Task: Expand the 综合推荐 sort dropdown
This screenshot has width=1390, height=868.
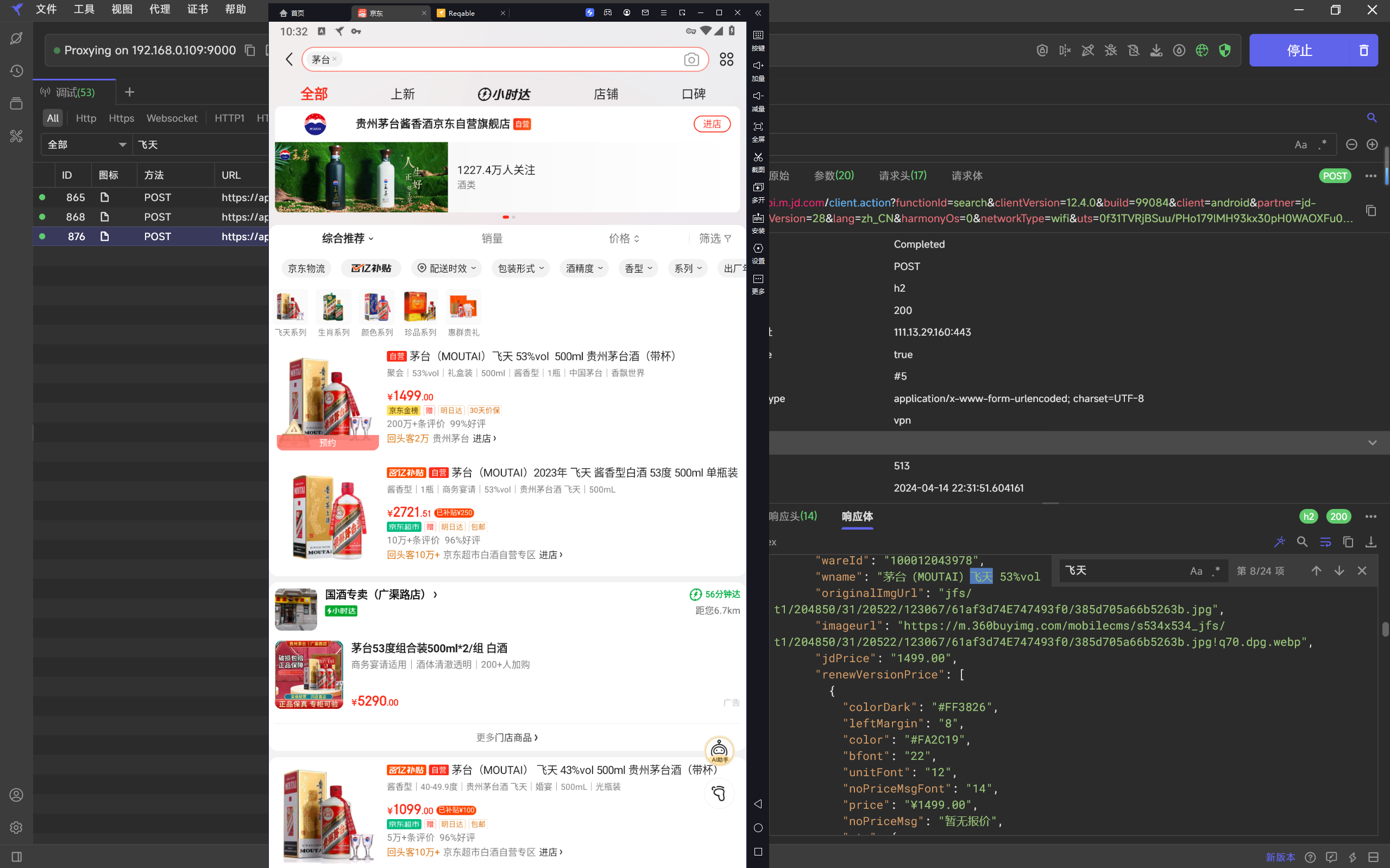Action: (x=348, y=238)
